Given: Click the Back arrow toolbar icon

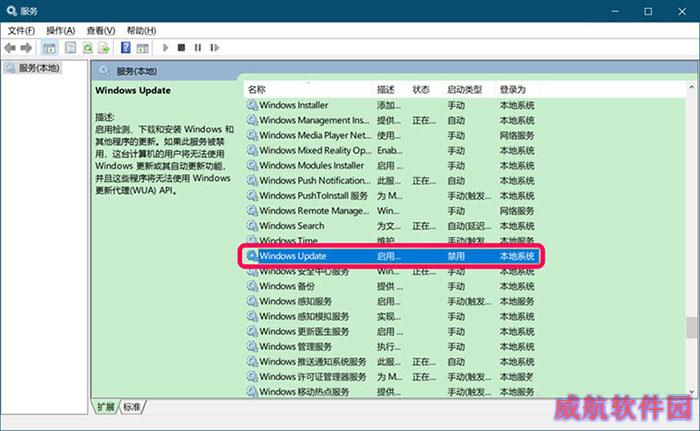Looking at the screenshot, I should (x=10, y=48).
